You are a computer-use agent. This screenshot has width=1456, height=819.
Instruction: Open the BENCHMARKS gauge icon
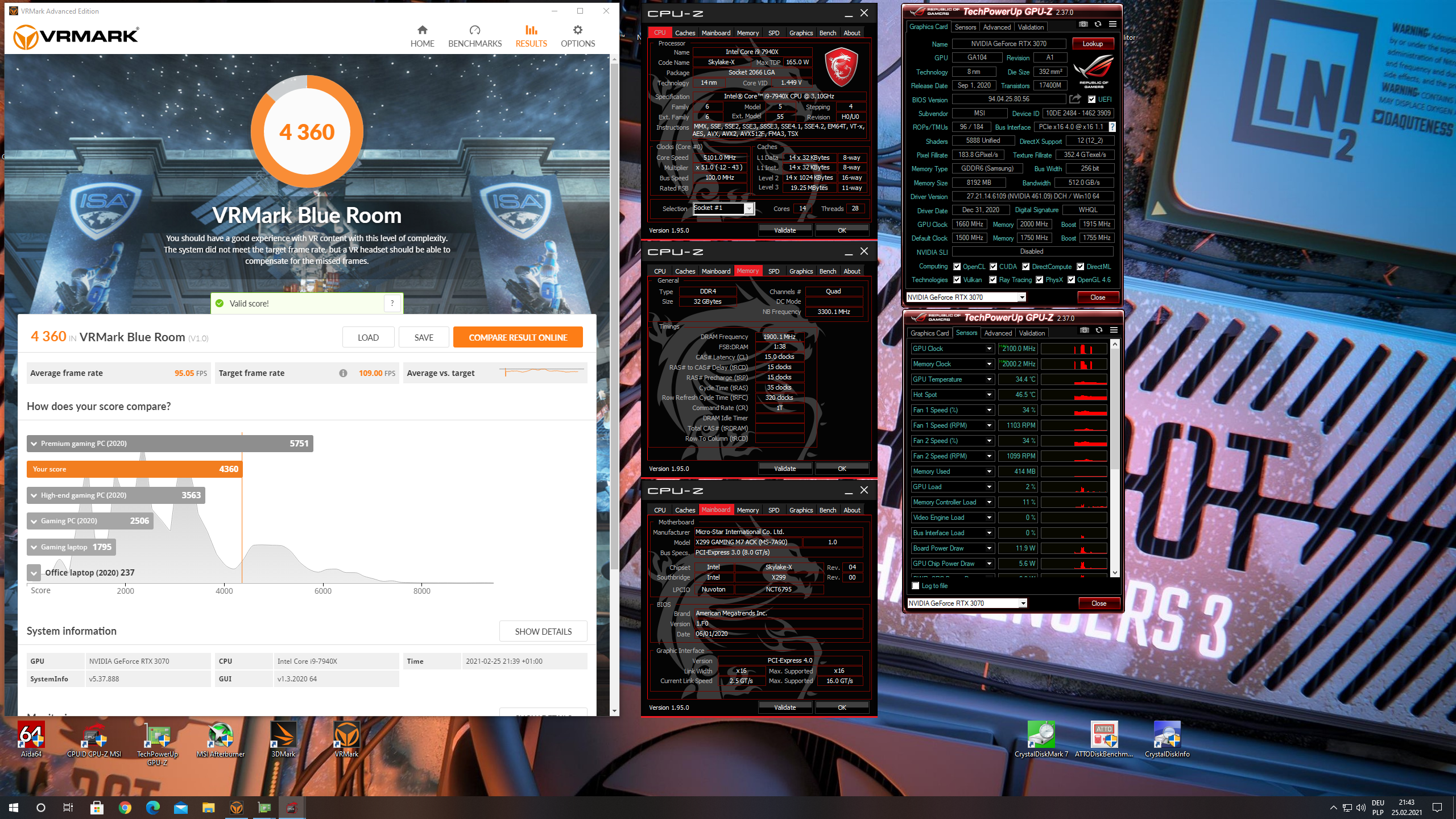click(475, 30)
